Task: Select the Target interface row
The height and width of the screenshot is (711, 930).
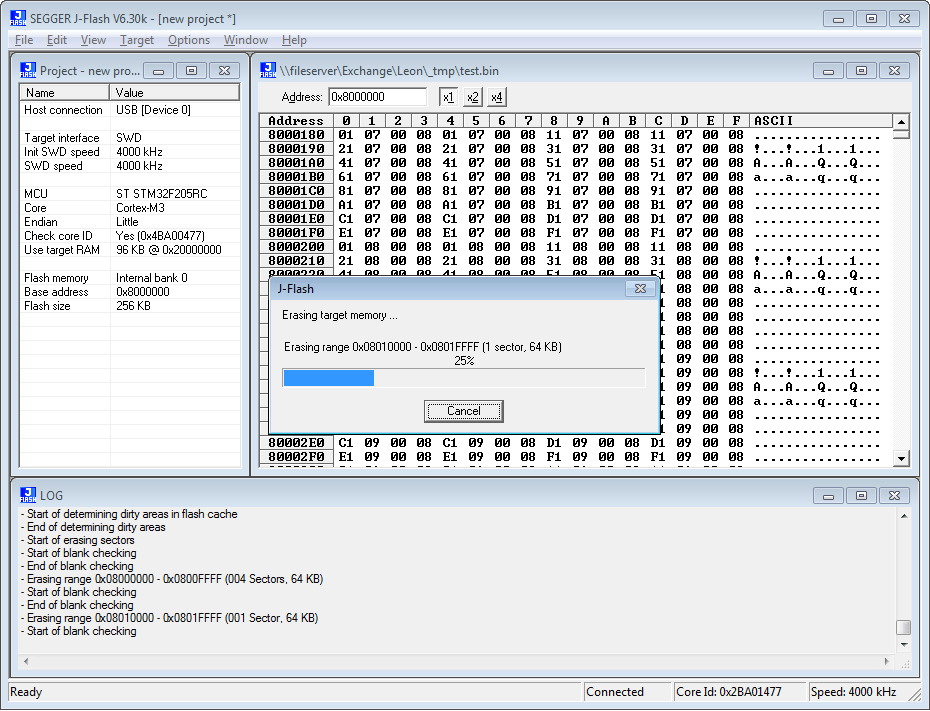Action: pos(130,138)
